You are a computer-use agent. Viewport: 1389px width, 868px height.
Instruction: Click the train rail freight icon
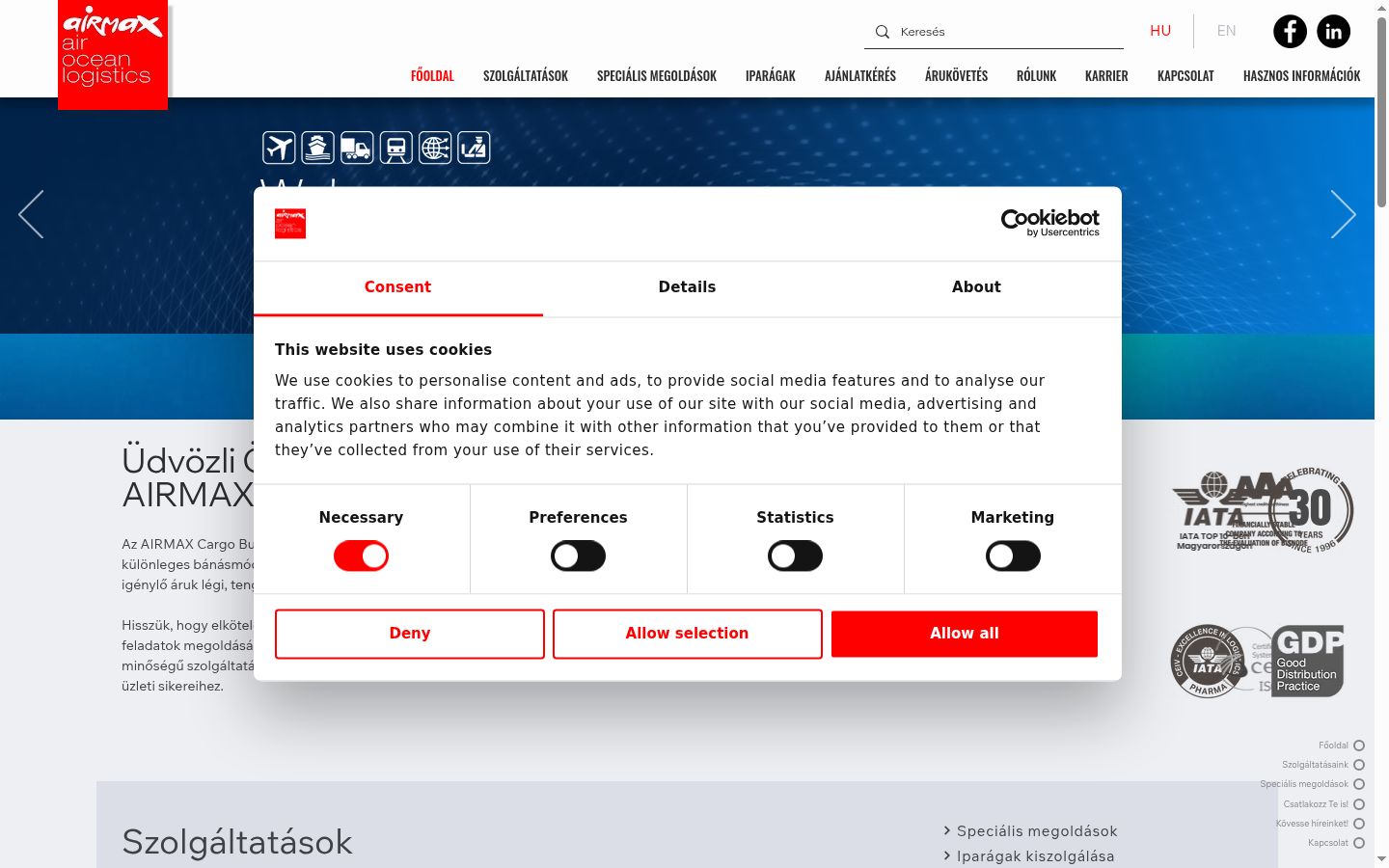tap(395, 148)
